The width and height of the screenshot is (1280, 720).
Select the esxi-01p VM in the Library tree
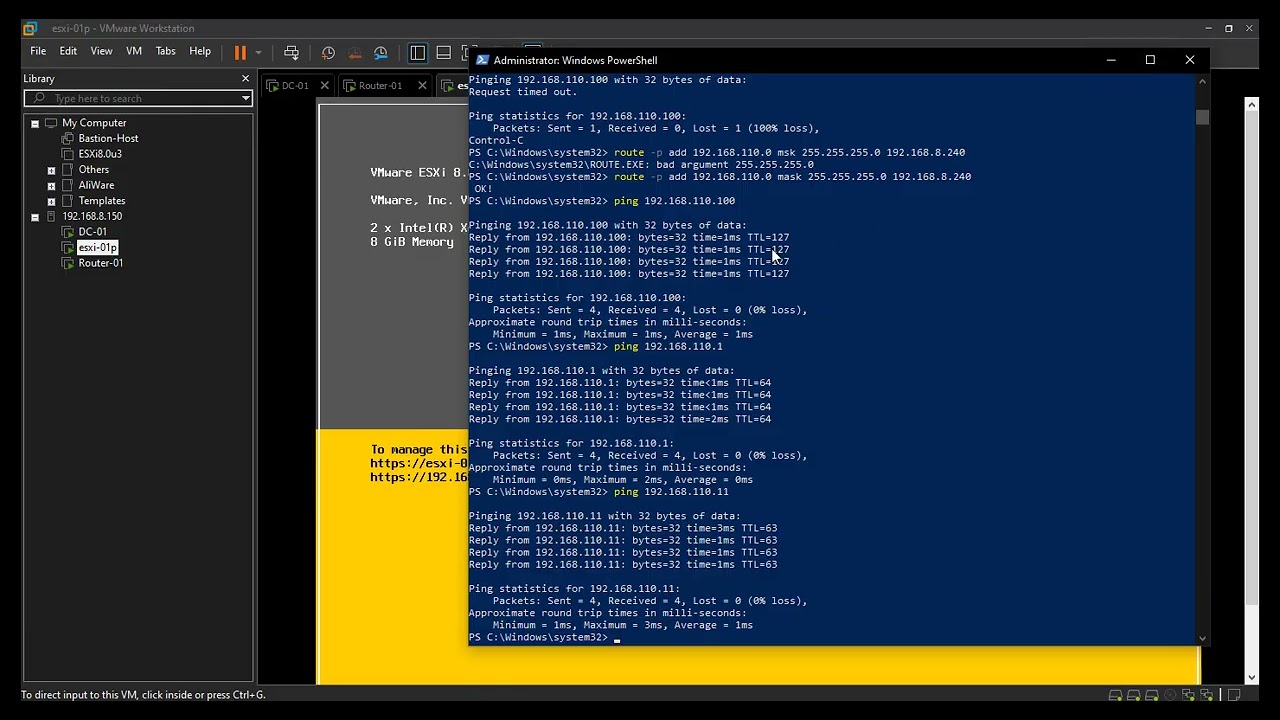[x=97, y=247]
